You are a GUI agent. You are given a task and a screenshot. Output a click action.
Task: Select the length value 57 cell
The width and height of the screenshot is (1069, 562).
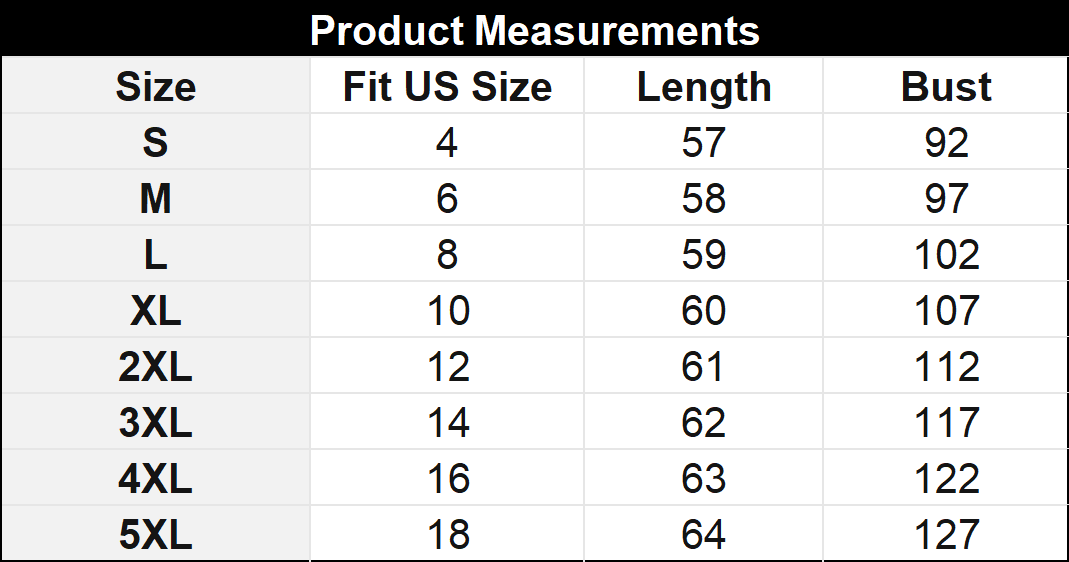(703, 143)
